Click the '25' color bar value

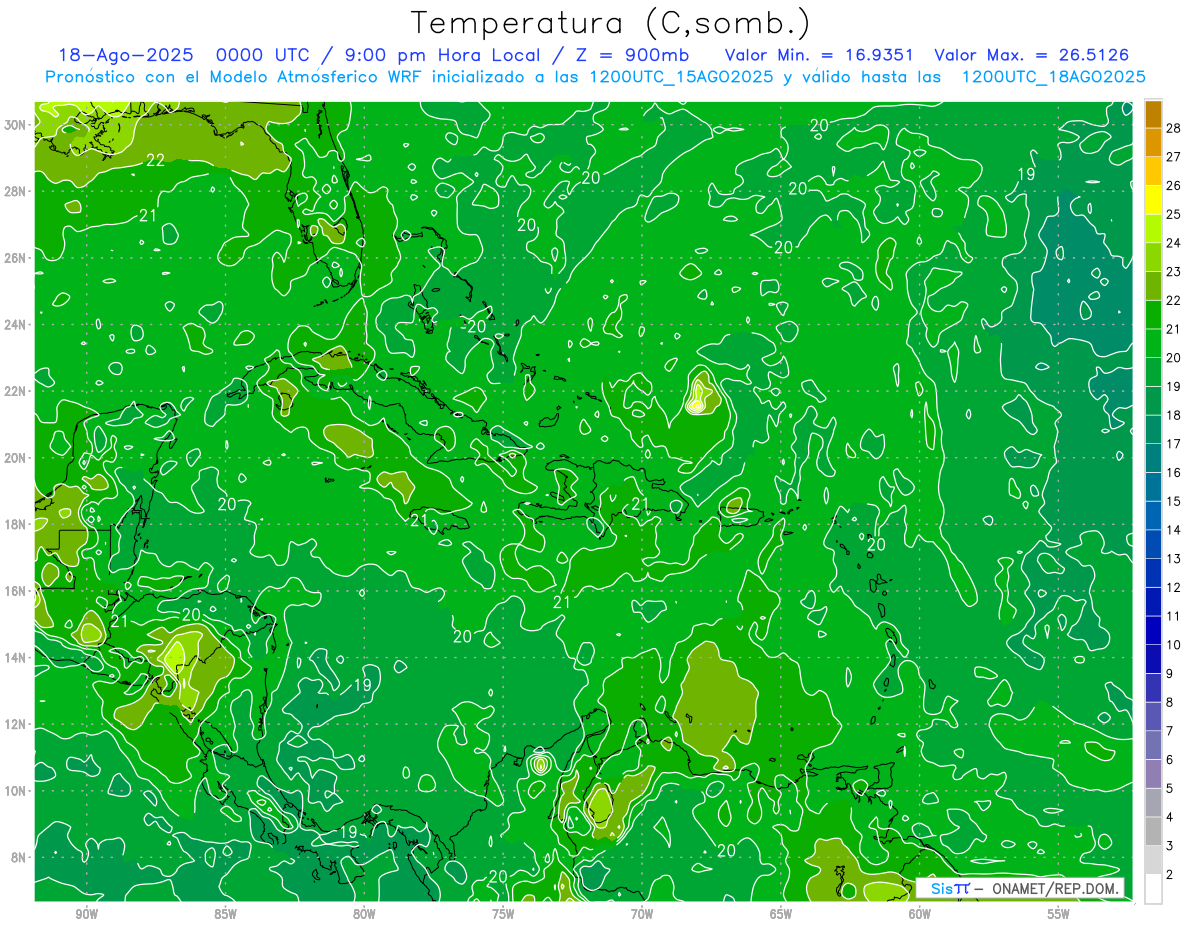tap(1174, 214)
